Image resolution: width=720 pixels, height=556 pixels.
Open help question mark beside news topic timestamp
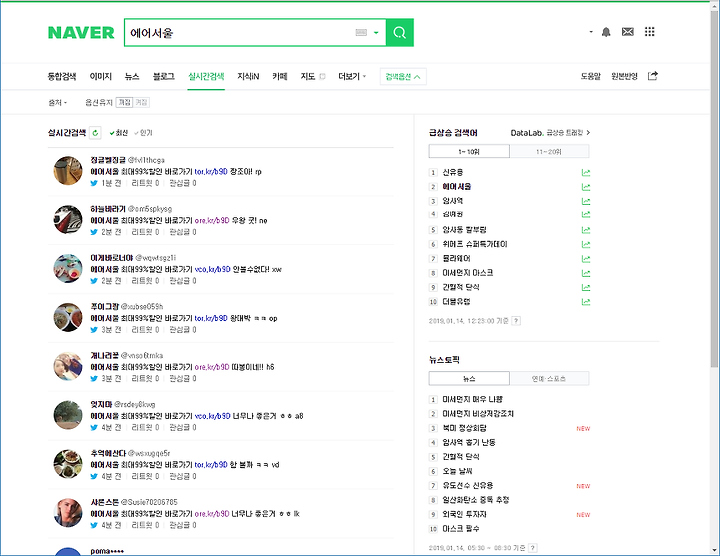[533, 548]
